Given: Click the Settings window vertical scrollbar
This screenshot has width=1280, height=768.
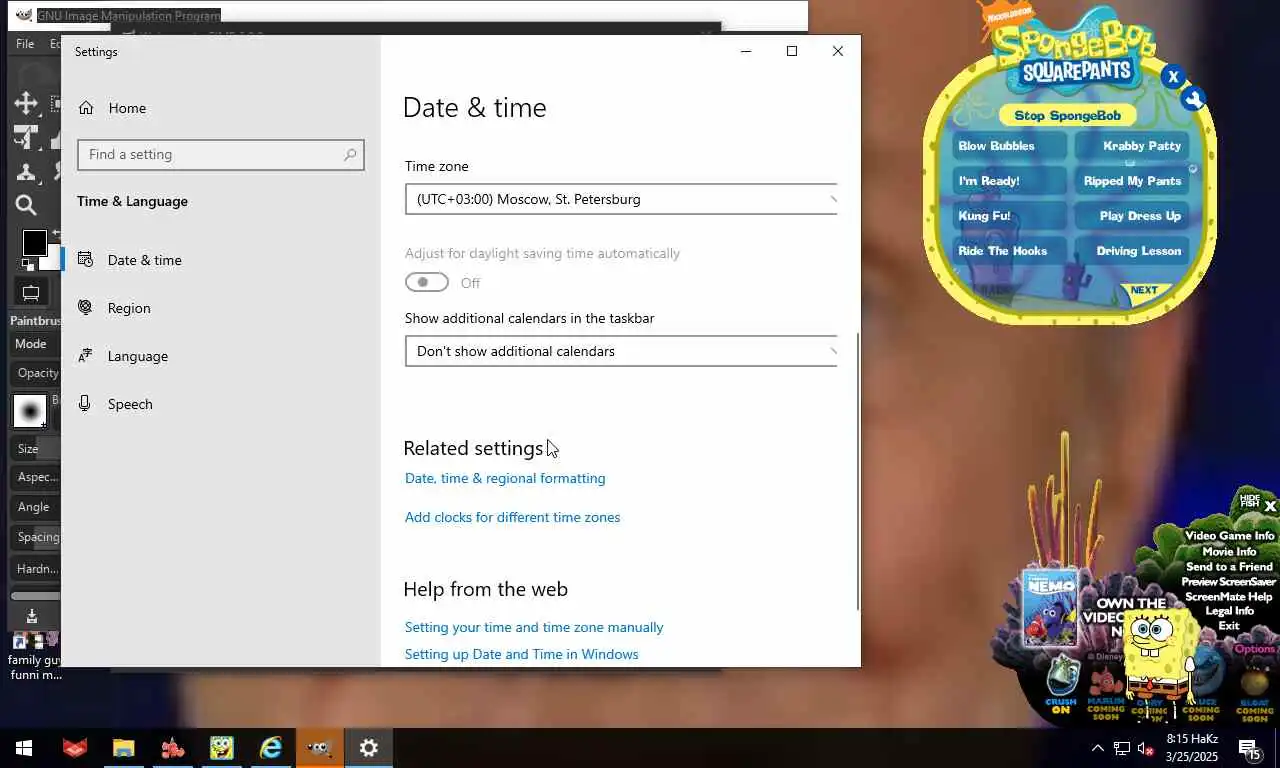Looking at the screenshot, I should click(857, 470).
